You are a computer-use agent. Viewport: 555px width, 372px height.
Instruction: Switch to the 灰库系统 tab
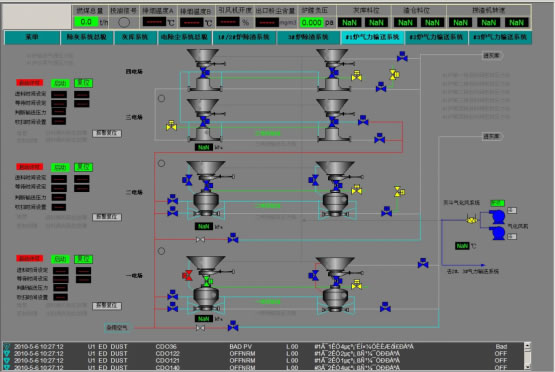(x=135, y=37)
